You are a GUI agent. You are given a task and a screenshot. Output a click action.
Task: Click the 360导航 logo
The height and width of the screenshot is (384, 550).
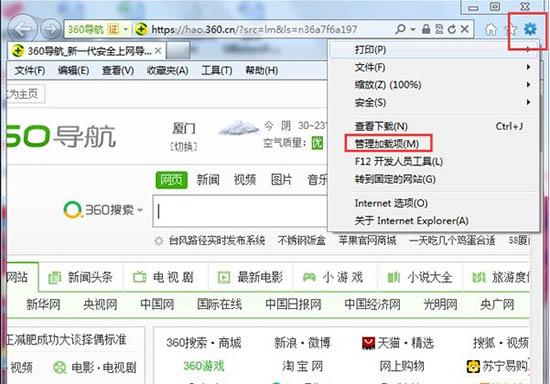click(62, 136)
